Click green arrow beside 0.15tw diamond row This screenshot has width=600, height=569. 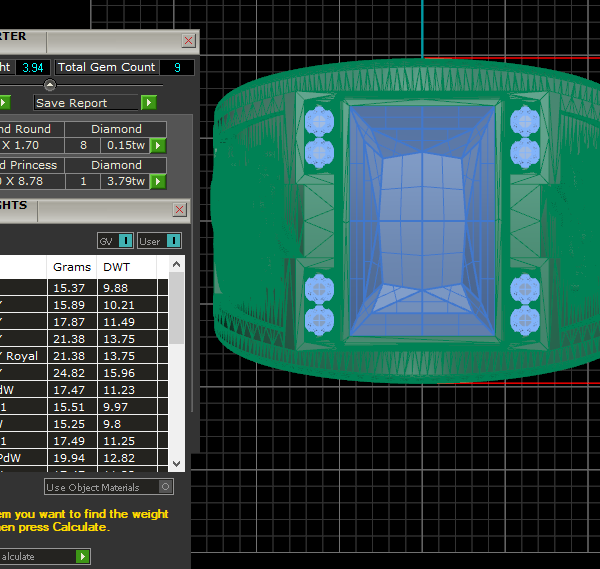pyautogui.click(x=158, y=145)
